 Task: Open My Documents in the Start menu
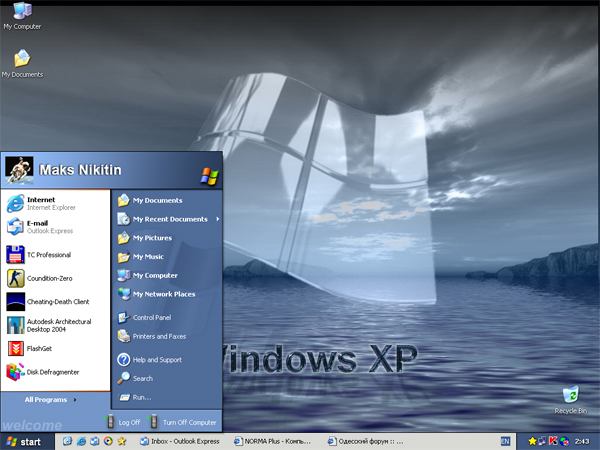click(167, 200)
